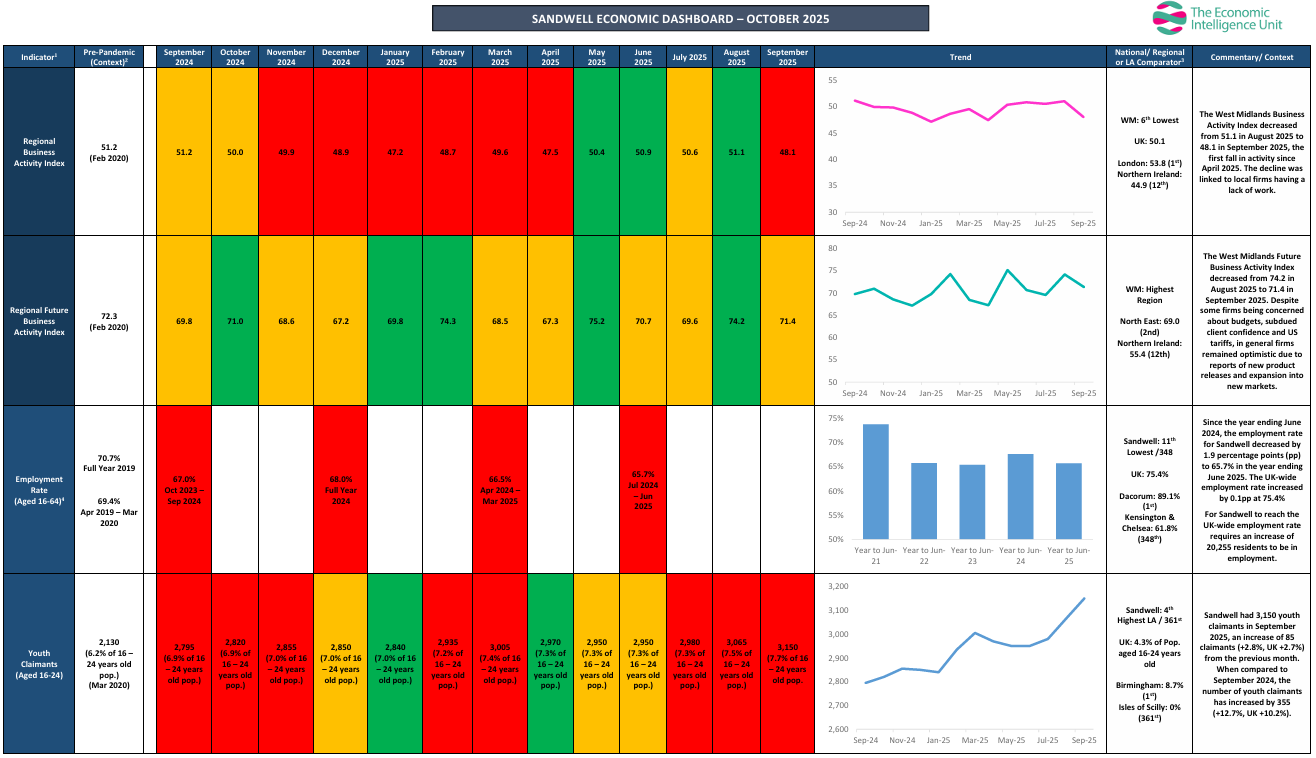Click the amber 50.0 cell for October 2024
1316x758 pixels.
[x=235, y=152]
